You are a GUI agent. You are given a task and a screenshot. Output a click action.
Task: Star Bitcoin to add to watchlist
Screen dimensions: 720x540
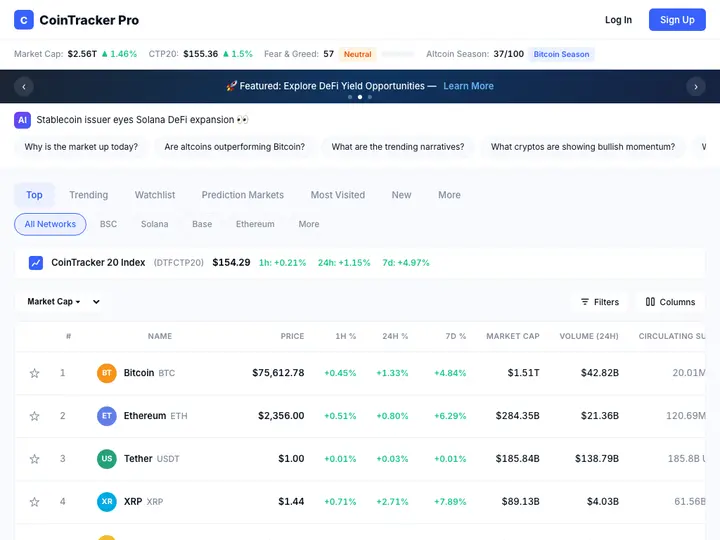34,373
